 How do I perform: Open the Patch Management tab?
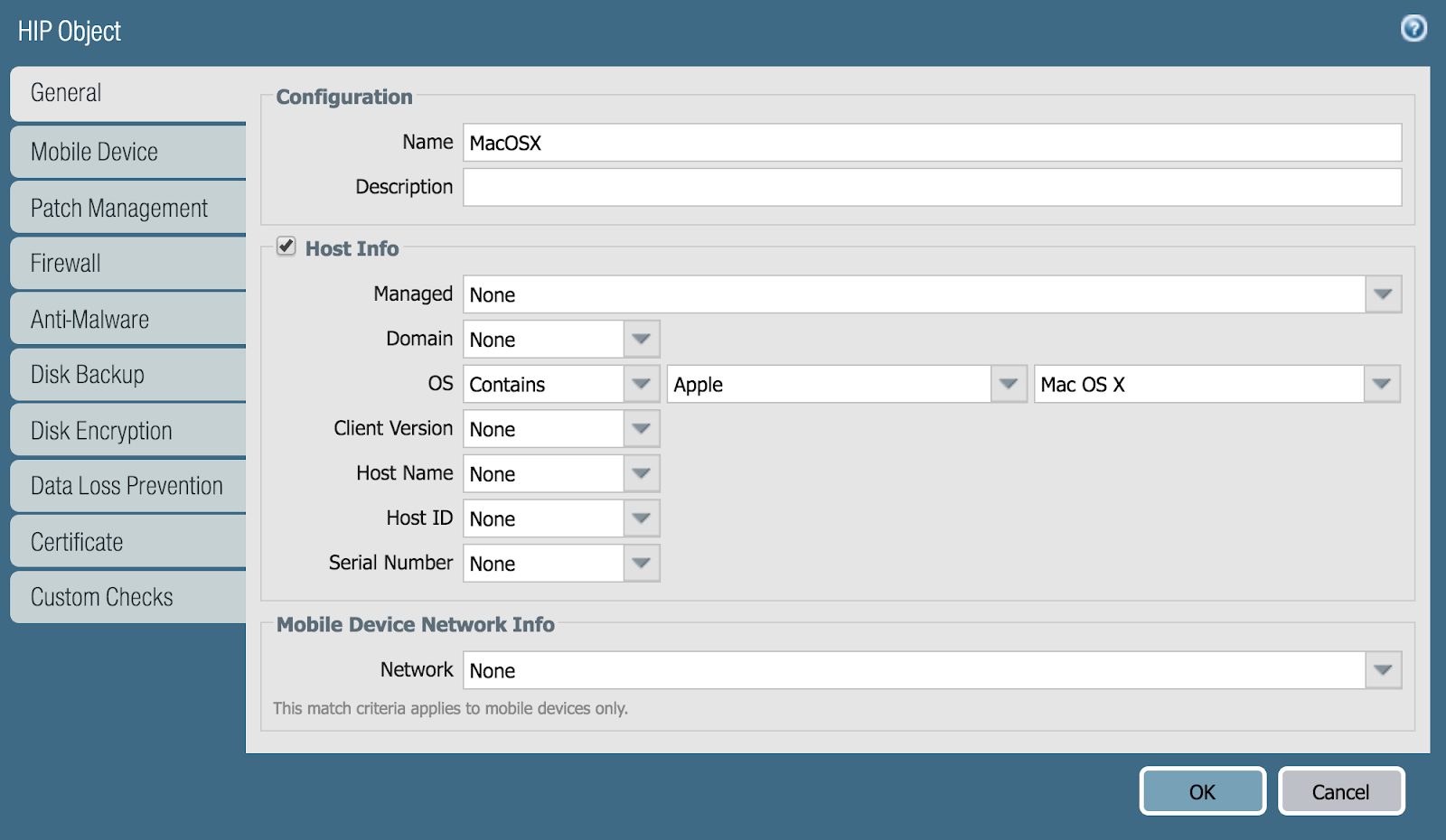pos(128,208)
